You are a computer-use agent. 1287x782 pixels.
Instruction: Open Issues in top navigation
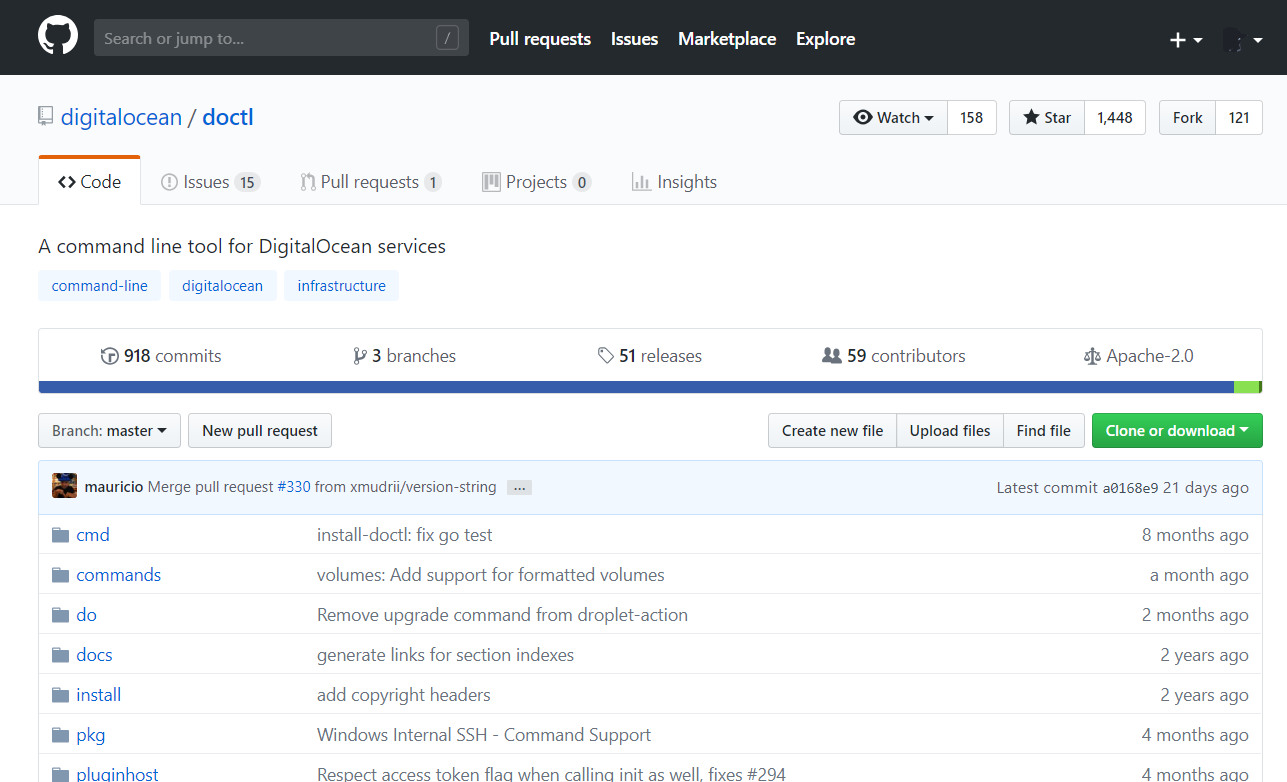pyautogui.click(x=634, y=39)
